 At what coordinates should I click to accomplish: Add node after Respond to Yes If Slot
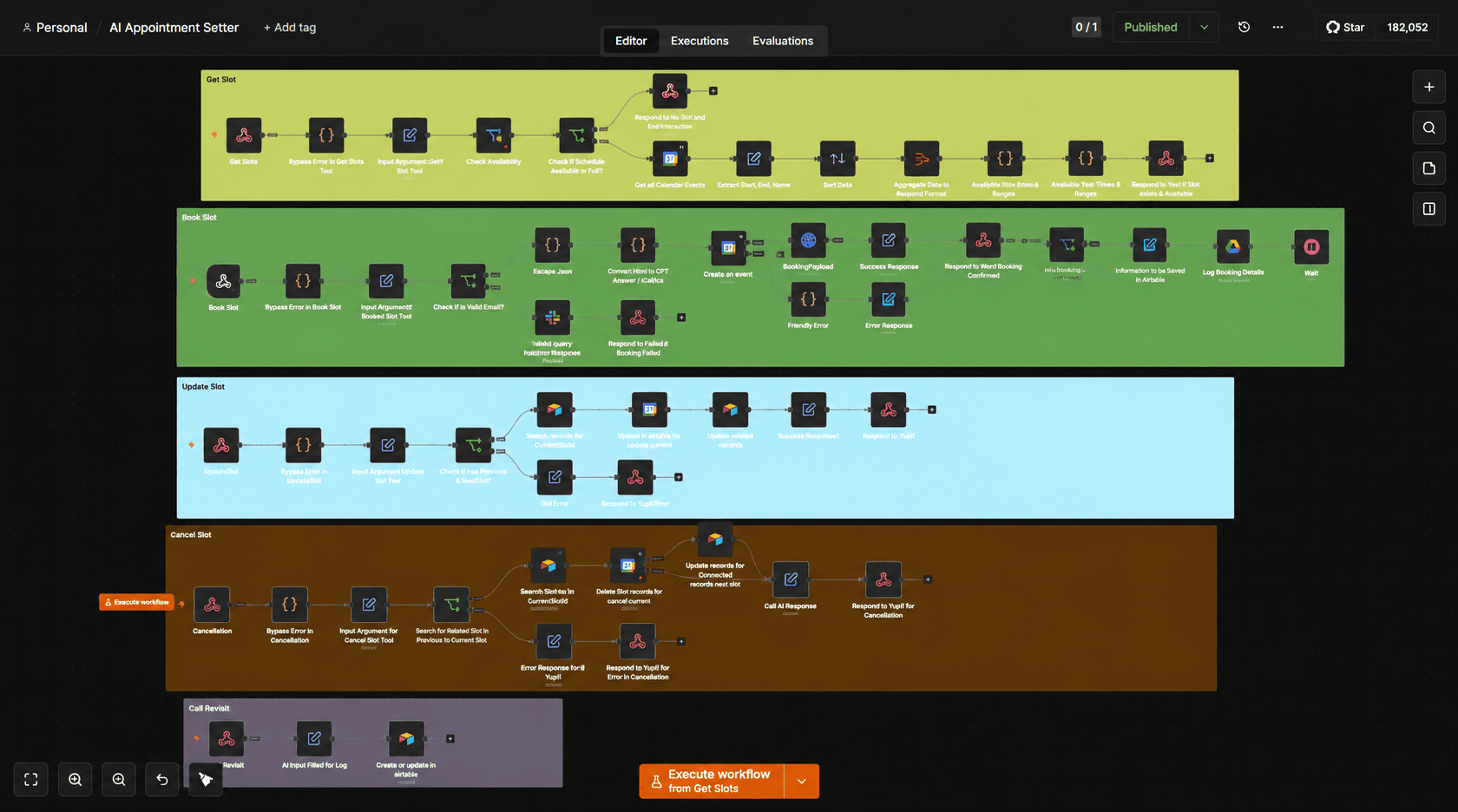1210,159
